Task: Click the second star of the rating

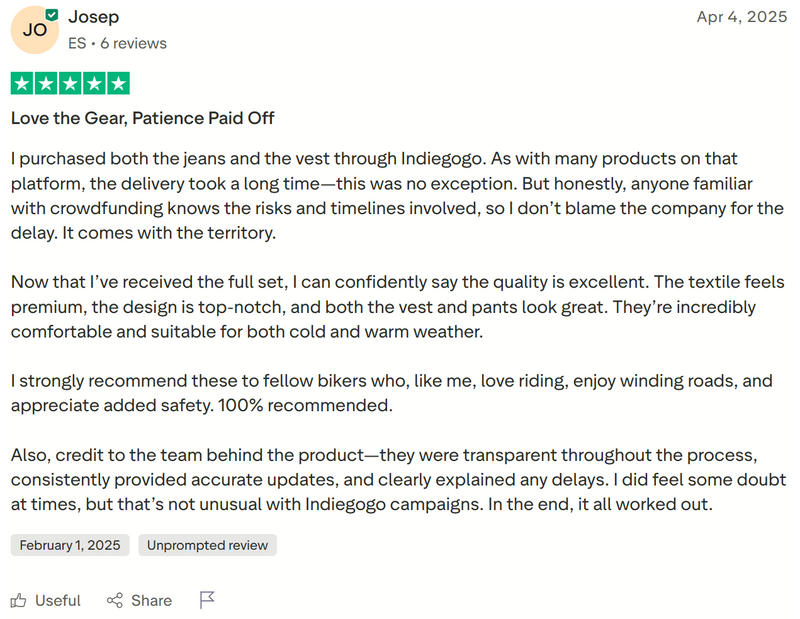Action: coord(44,83)
